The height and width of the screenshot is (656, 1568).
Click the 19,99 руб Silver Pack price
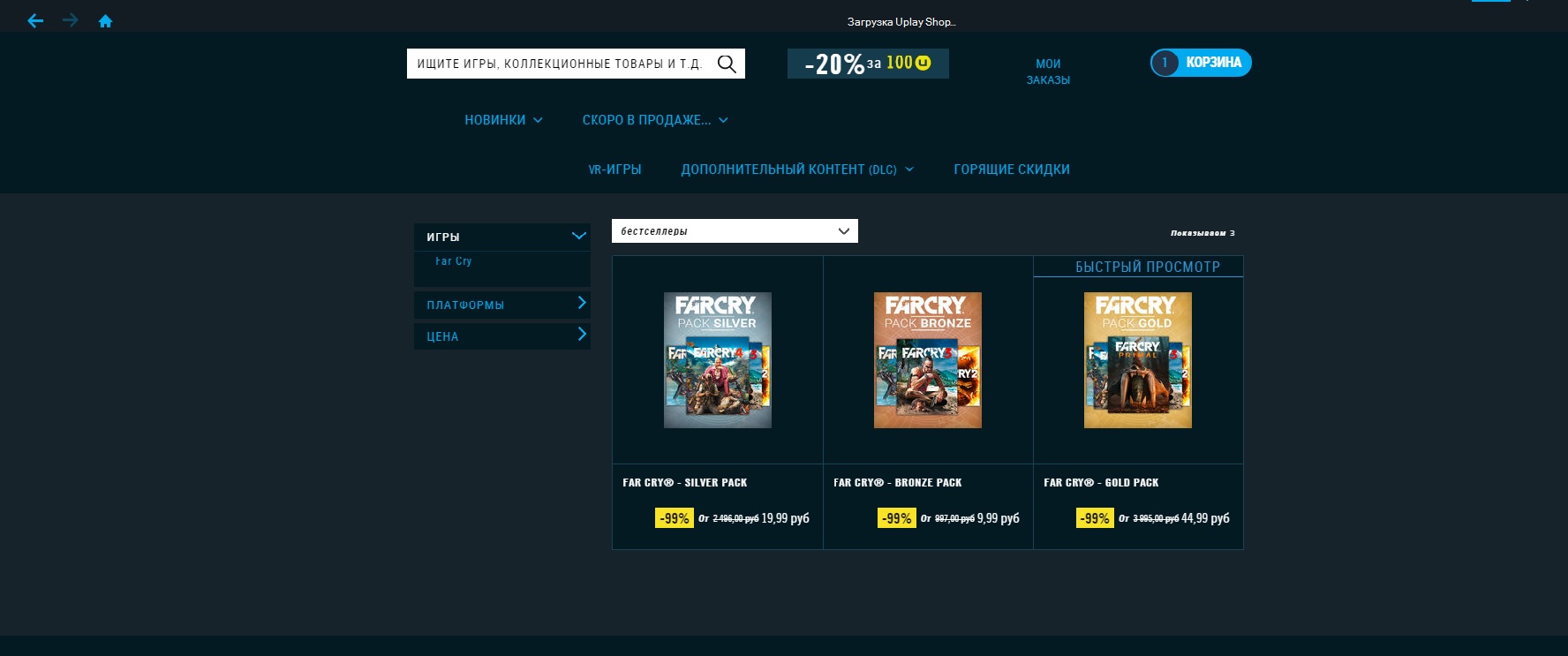pyautogui.click(x=786, y=518)
